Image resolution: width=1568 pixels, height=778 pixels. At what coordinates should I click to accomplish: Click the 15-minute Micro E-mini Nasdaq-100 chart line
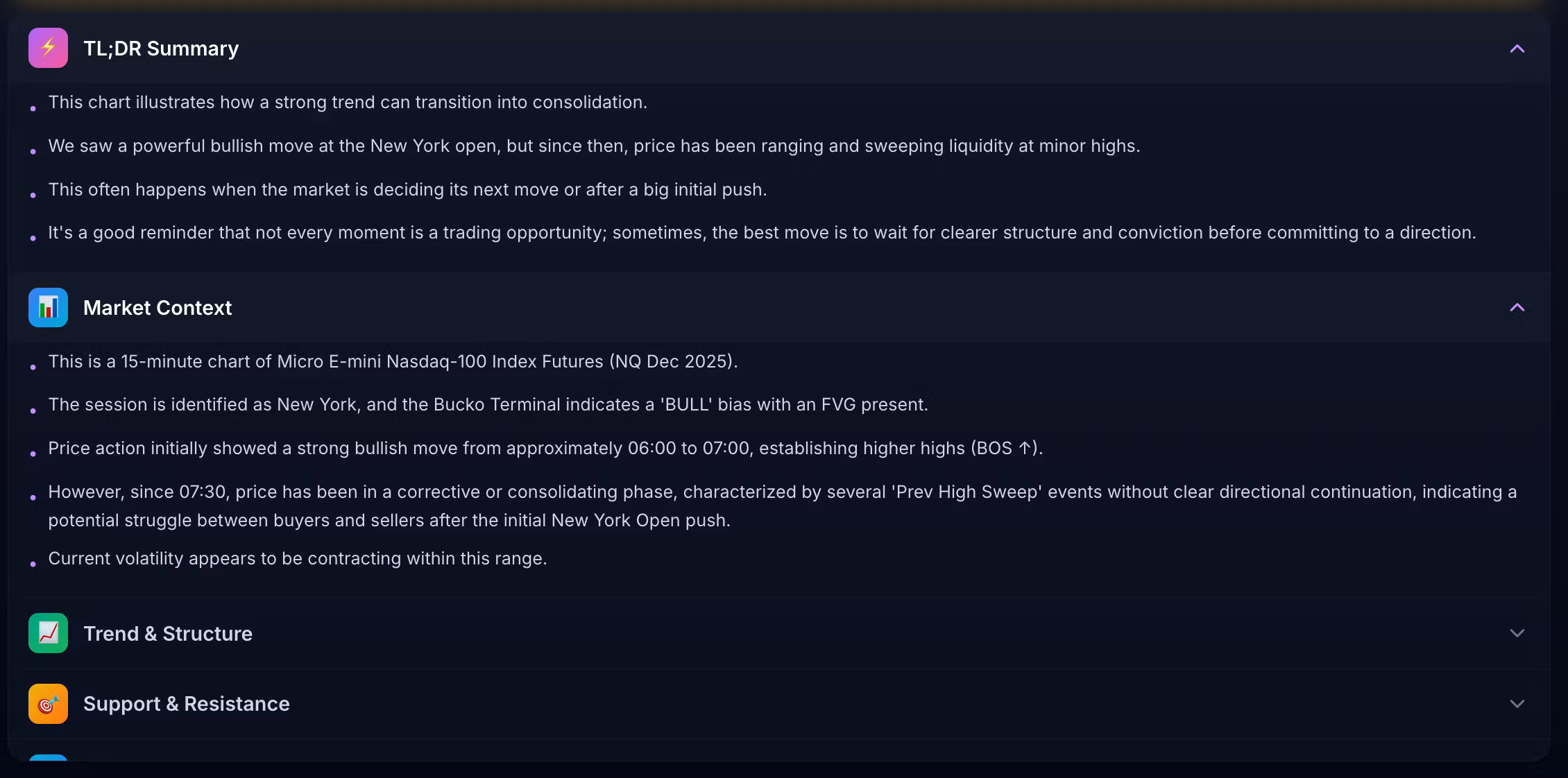[393, 362]
